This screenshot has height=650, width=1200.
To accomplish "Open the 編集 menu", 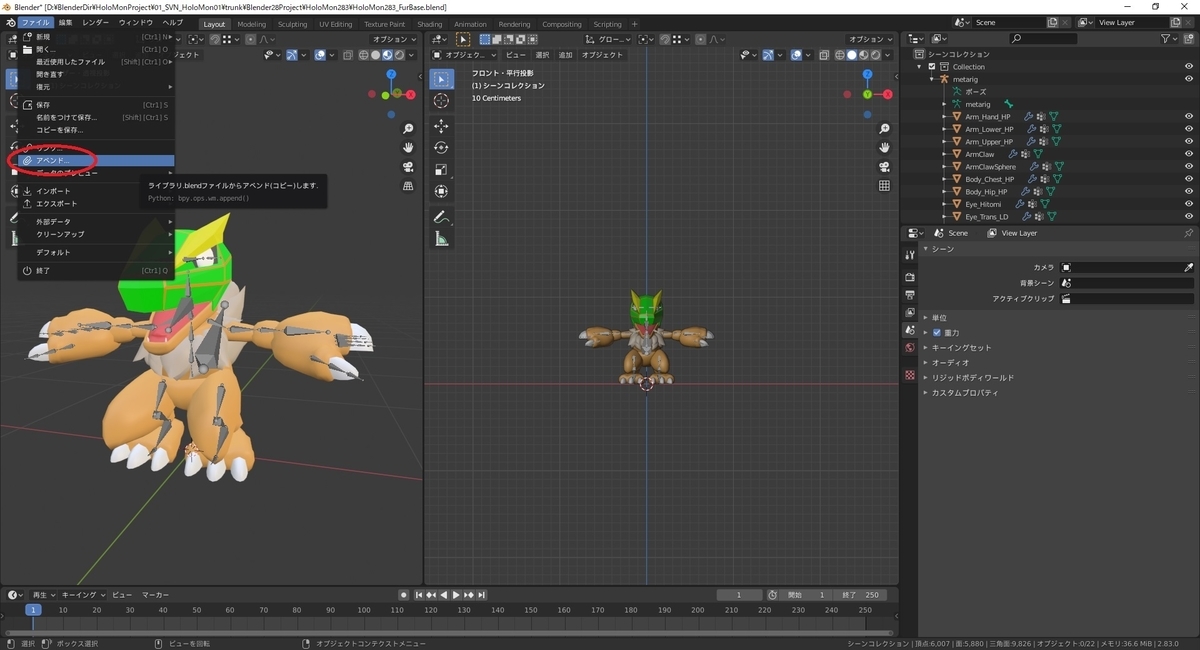I will 65,22.
